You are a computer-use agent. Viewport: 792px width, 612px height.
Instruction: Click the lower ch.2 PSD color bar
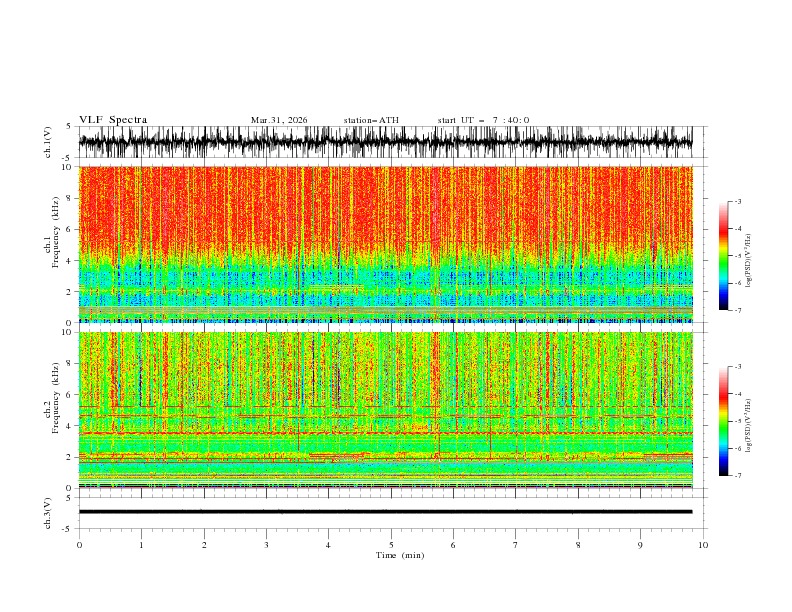click(x=723, y=421)
